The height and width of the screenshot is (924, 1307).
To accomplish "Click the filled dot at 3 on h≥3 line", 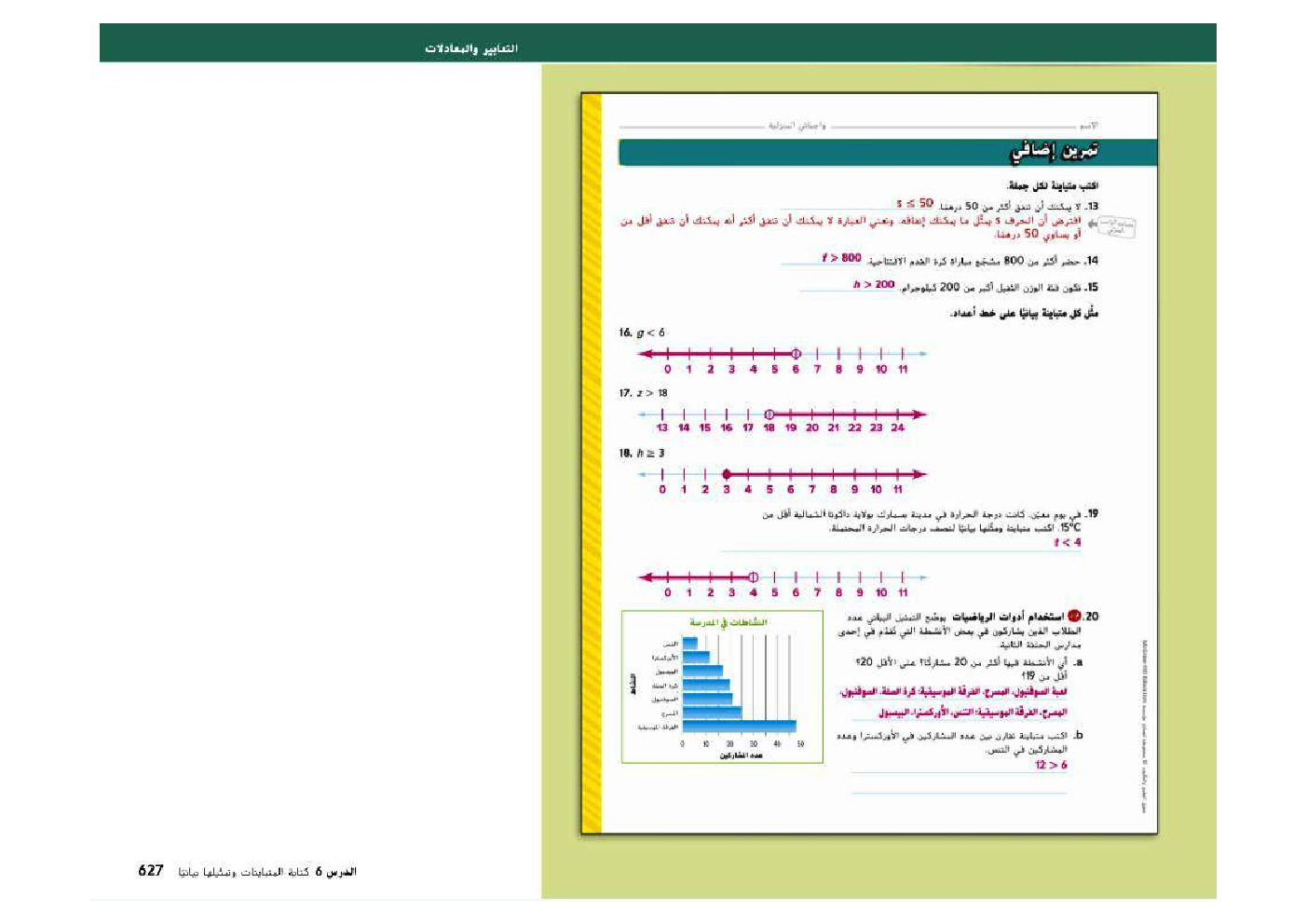I will [727, 474].
